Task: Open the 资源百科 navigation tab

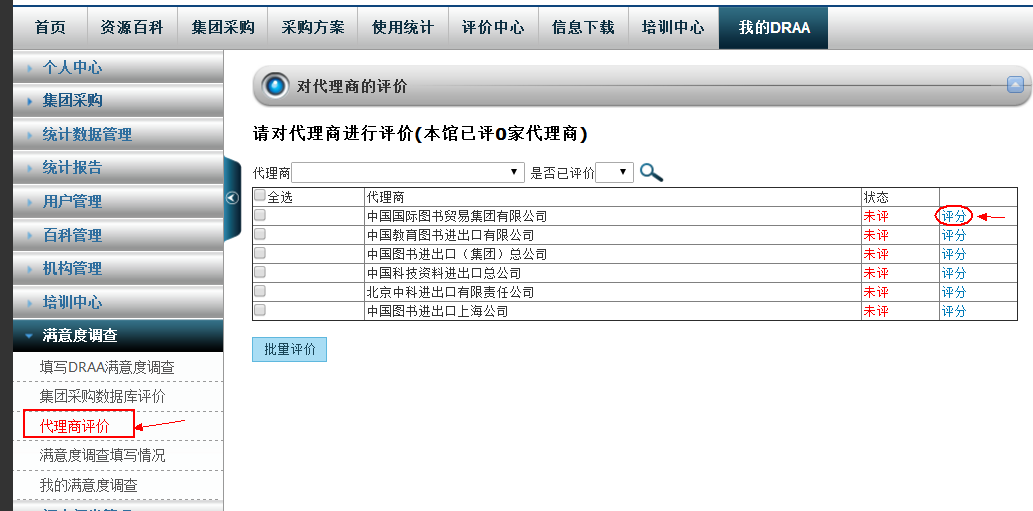Action: click(x=134, y=27)
